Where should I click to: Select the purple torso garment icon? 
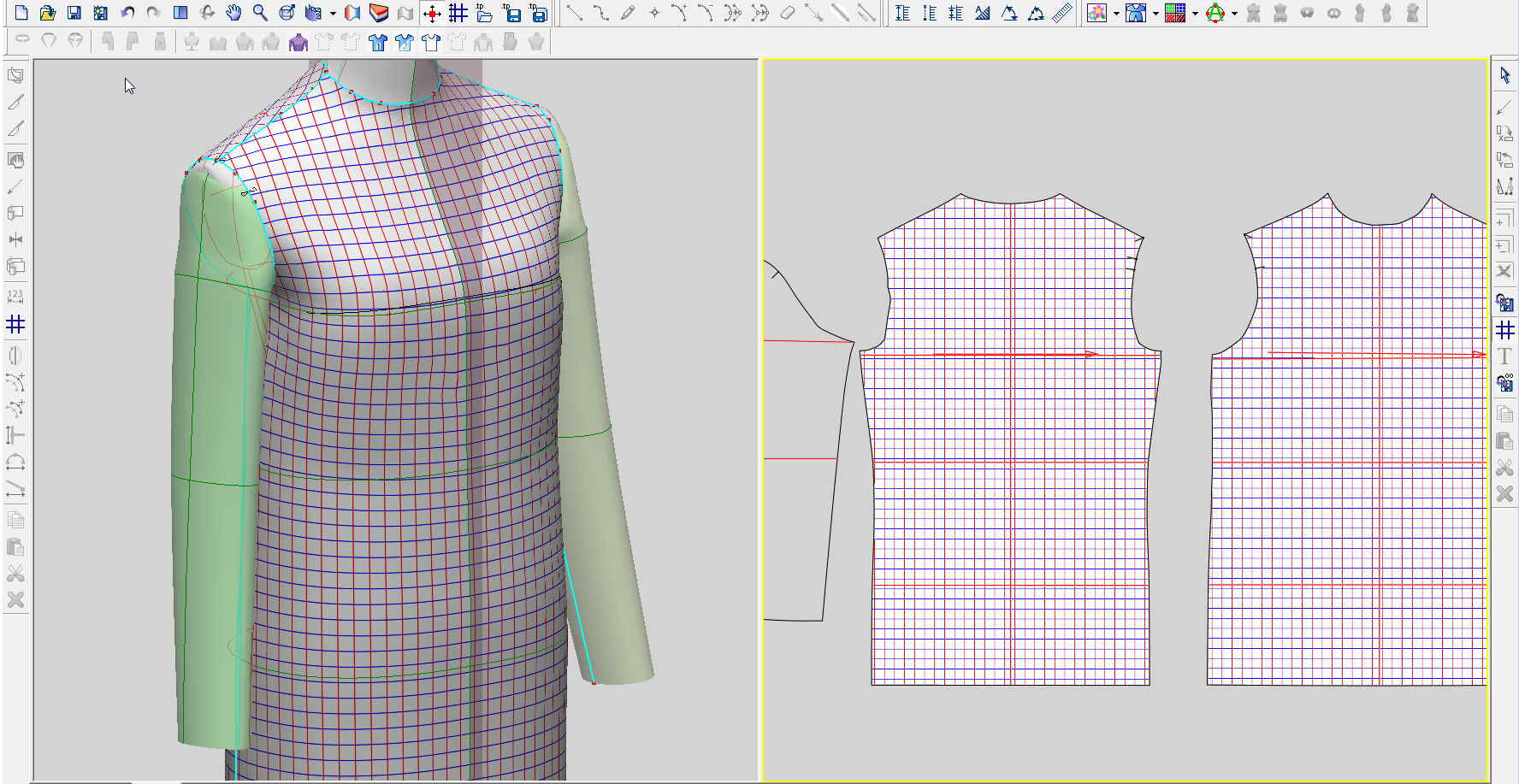point(298,42)
